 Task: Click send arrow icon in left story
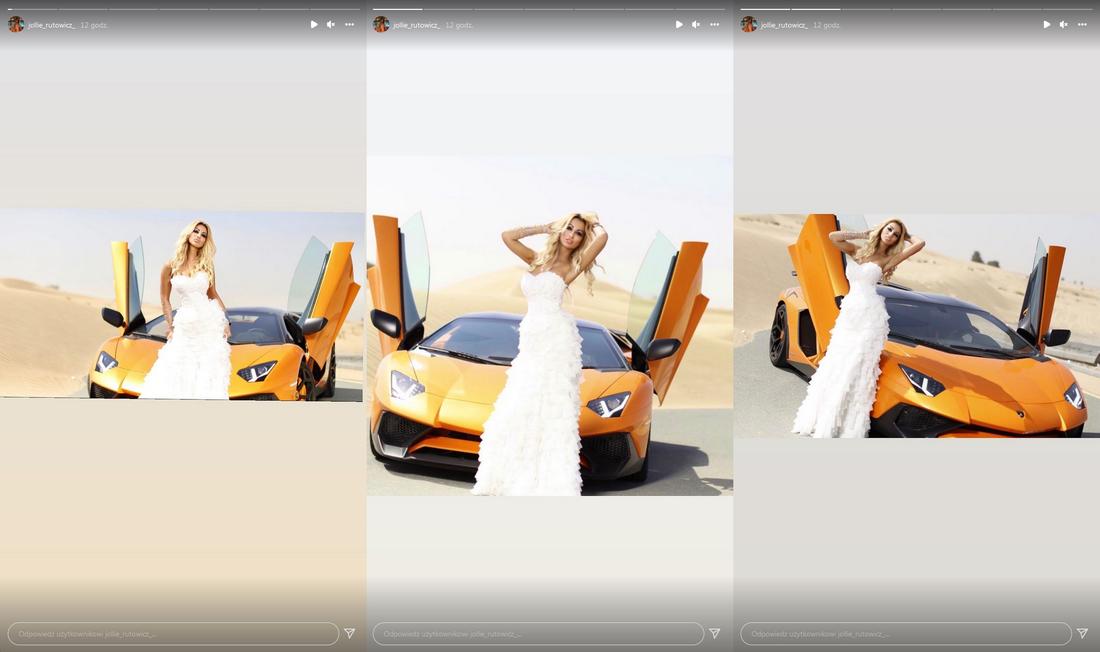click(350, 633)
